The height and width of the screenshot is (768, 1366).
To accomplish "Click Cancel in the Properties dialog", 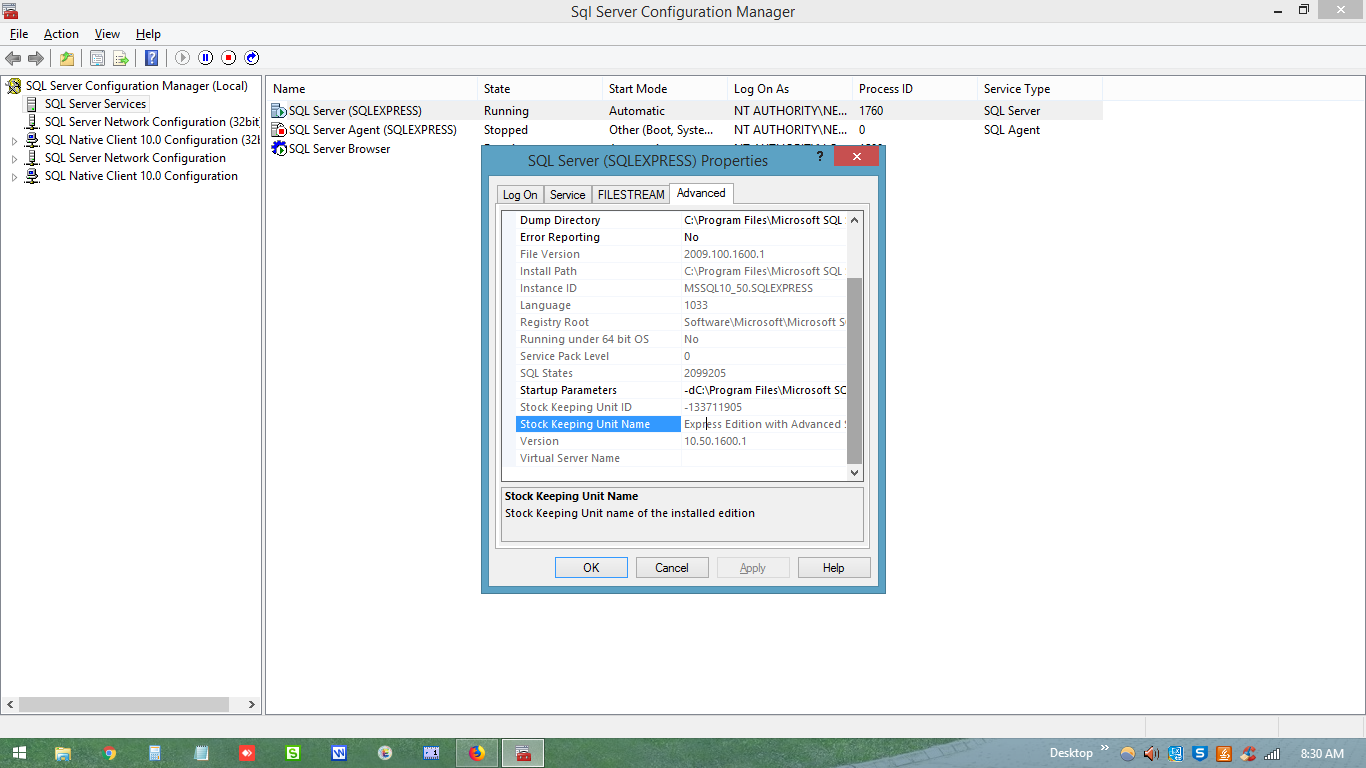I will click(672, 568).
